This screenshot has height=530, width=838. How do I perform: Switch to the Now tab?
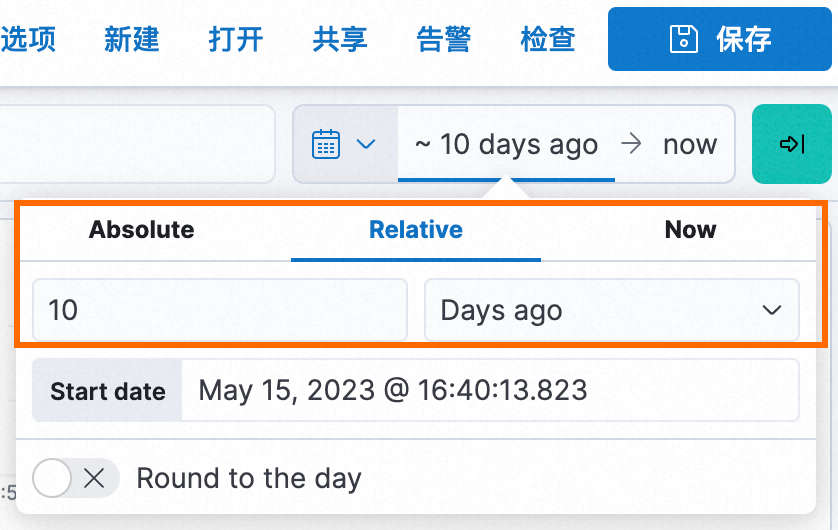coord(690,230)
